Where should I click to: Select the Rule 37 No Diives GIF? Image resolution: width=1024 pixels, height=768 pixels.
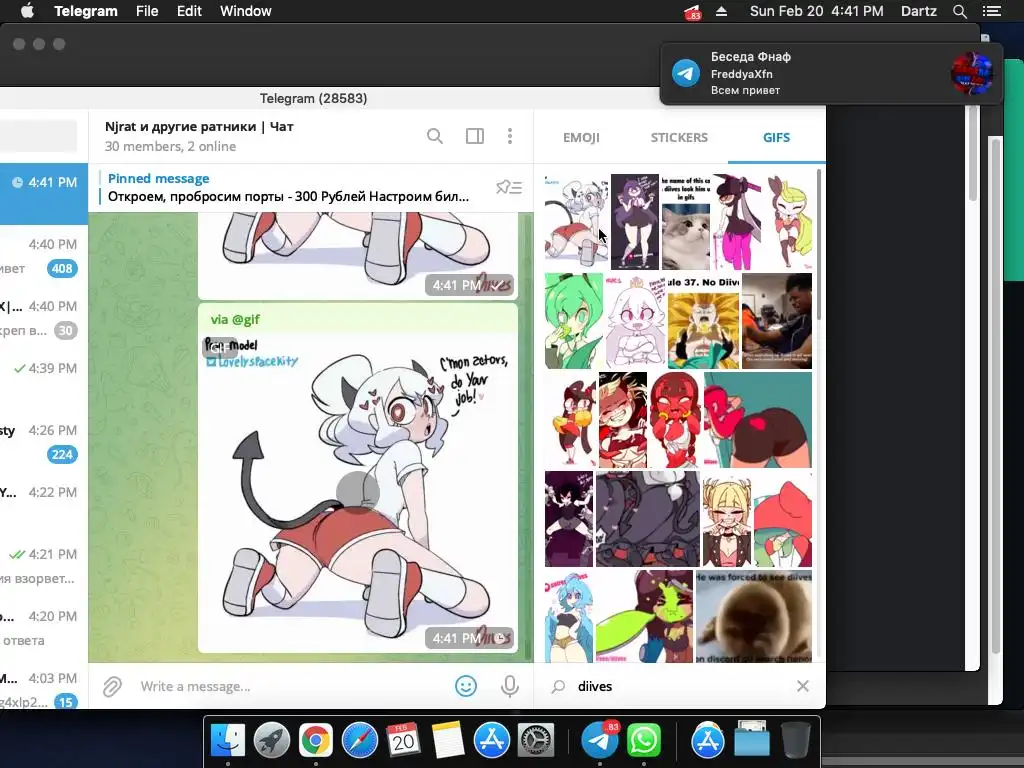point(703,321)
